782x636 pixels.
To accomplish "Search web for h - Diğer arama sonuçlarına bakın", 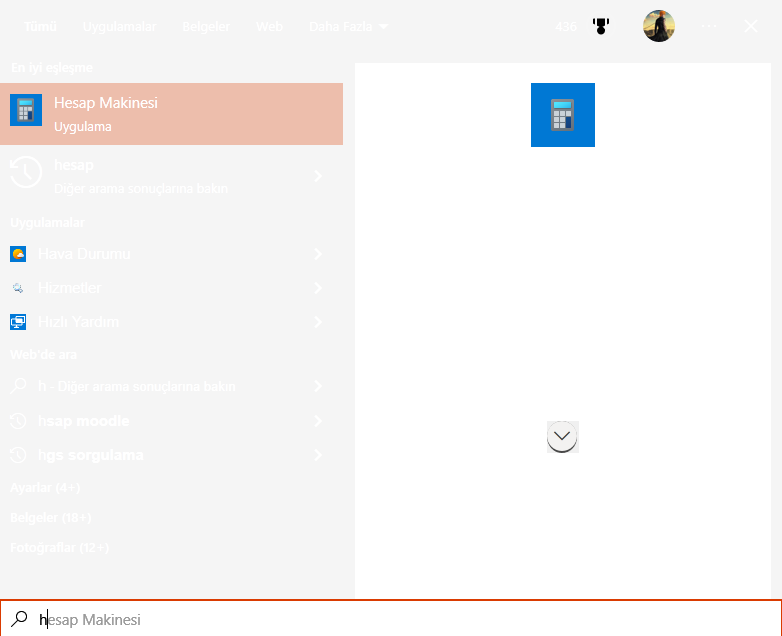I will point(171,386).
